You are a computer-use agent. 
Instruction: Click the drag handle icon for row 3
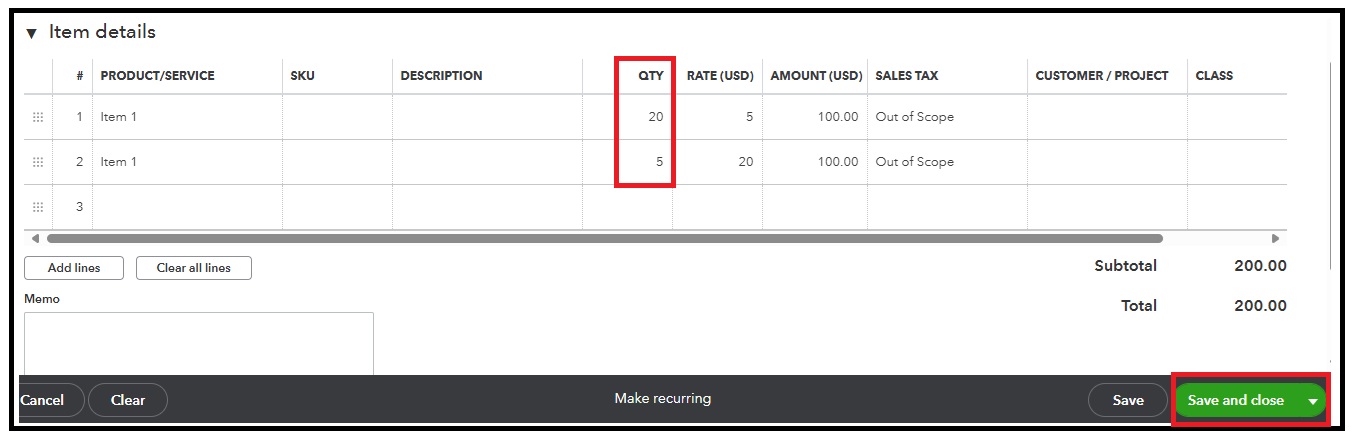click(x=38, y=207)
